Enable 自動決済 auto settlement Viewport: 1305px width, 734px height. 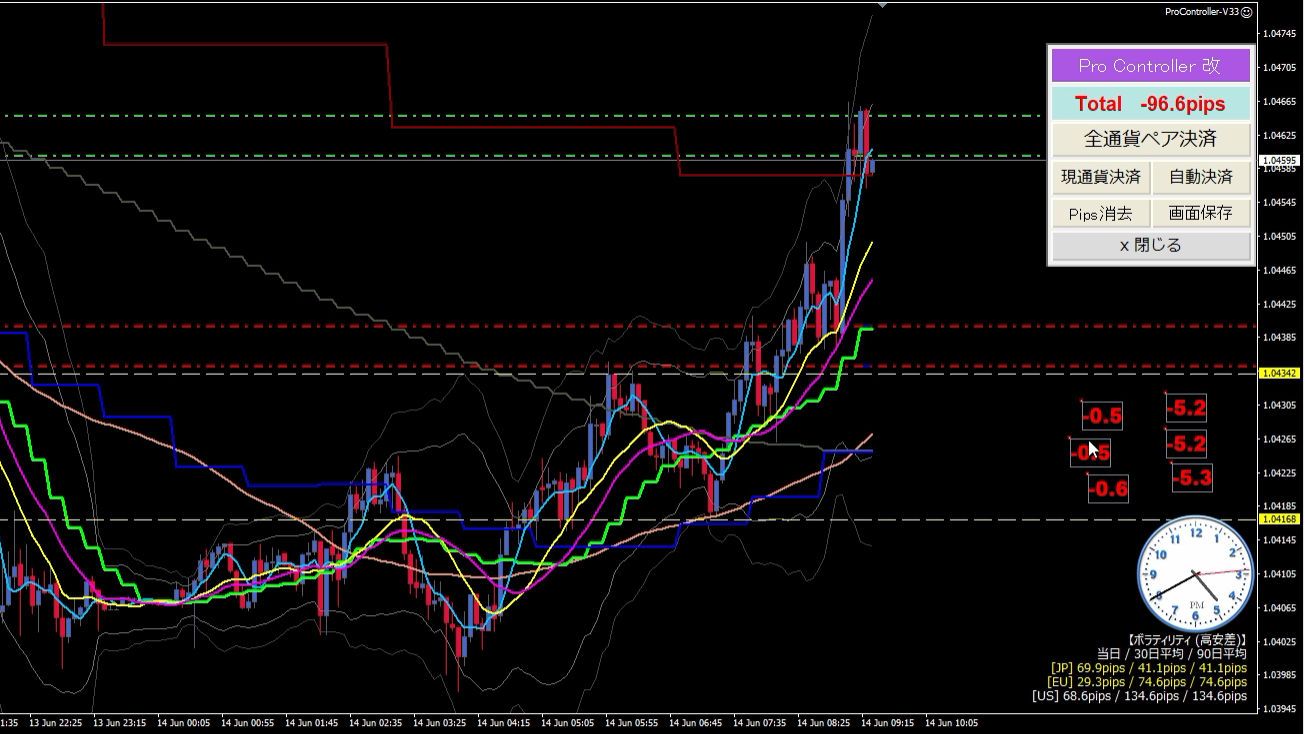tap(1201, 177)
